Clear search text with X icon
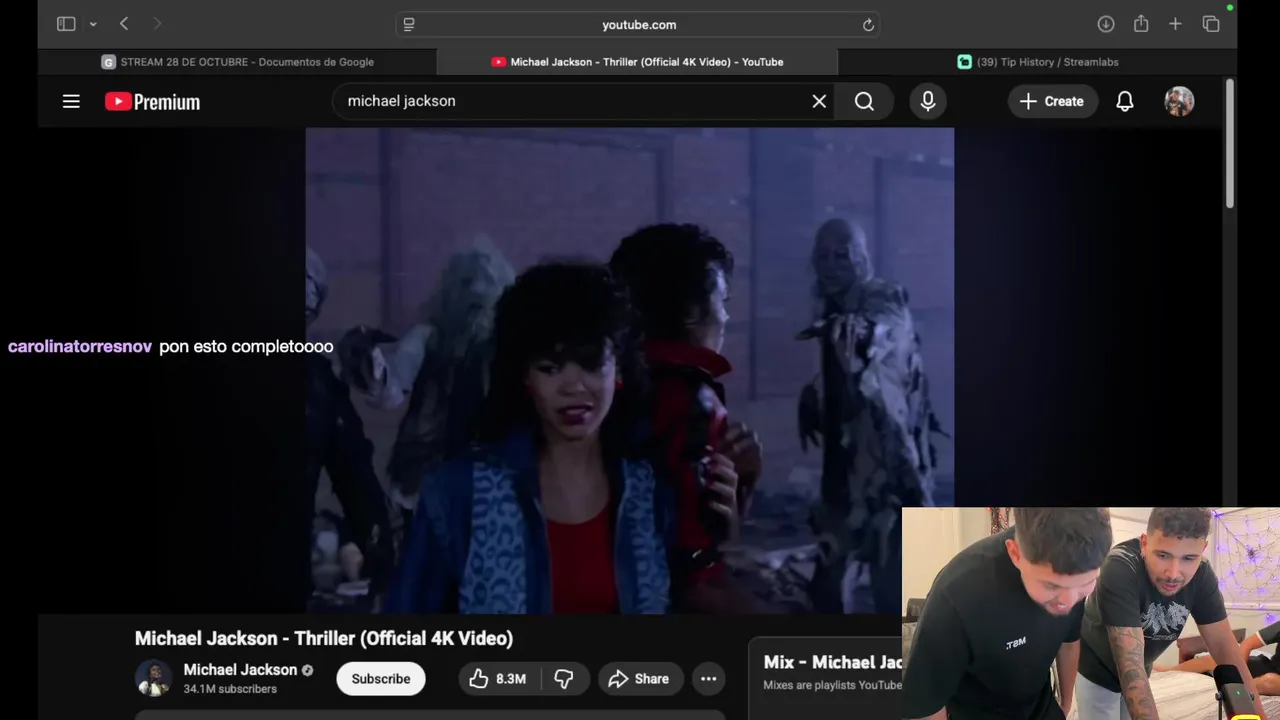 pyautogui.click(x=819, y=101)
